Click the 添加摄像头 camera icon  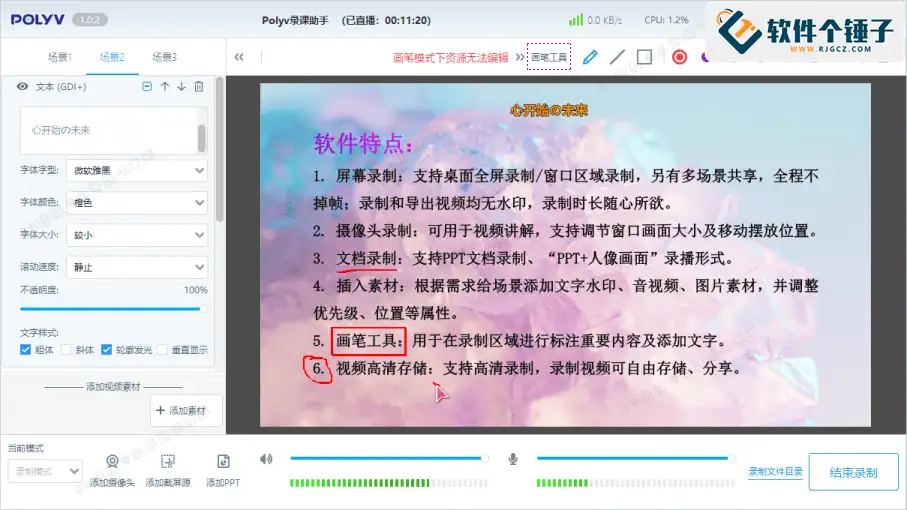pyautogui.click(x=112, y=461)
